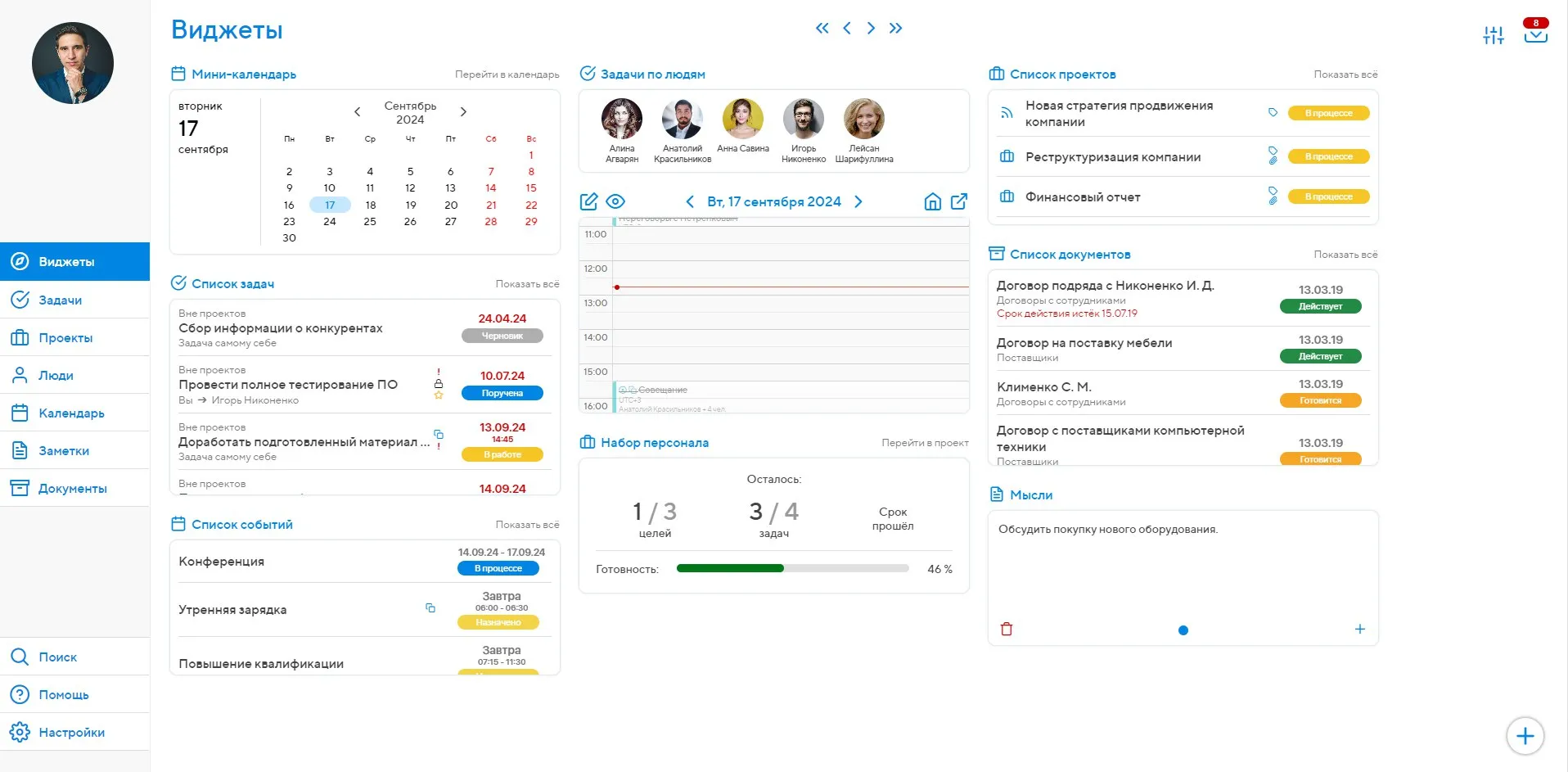Add a new note with the plus icon
Viewport: 1568px width, 772px height.
[x=1359, y=629]
